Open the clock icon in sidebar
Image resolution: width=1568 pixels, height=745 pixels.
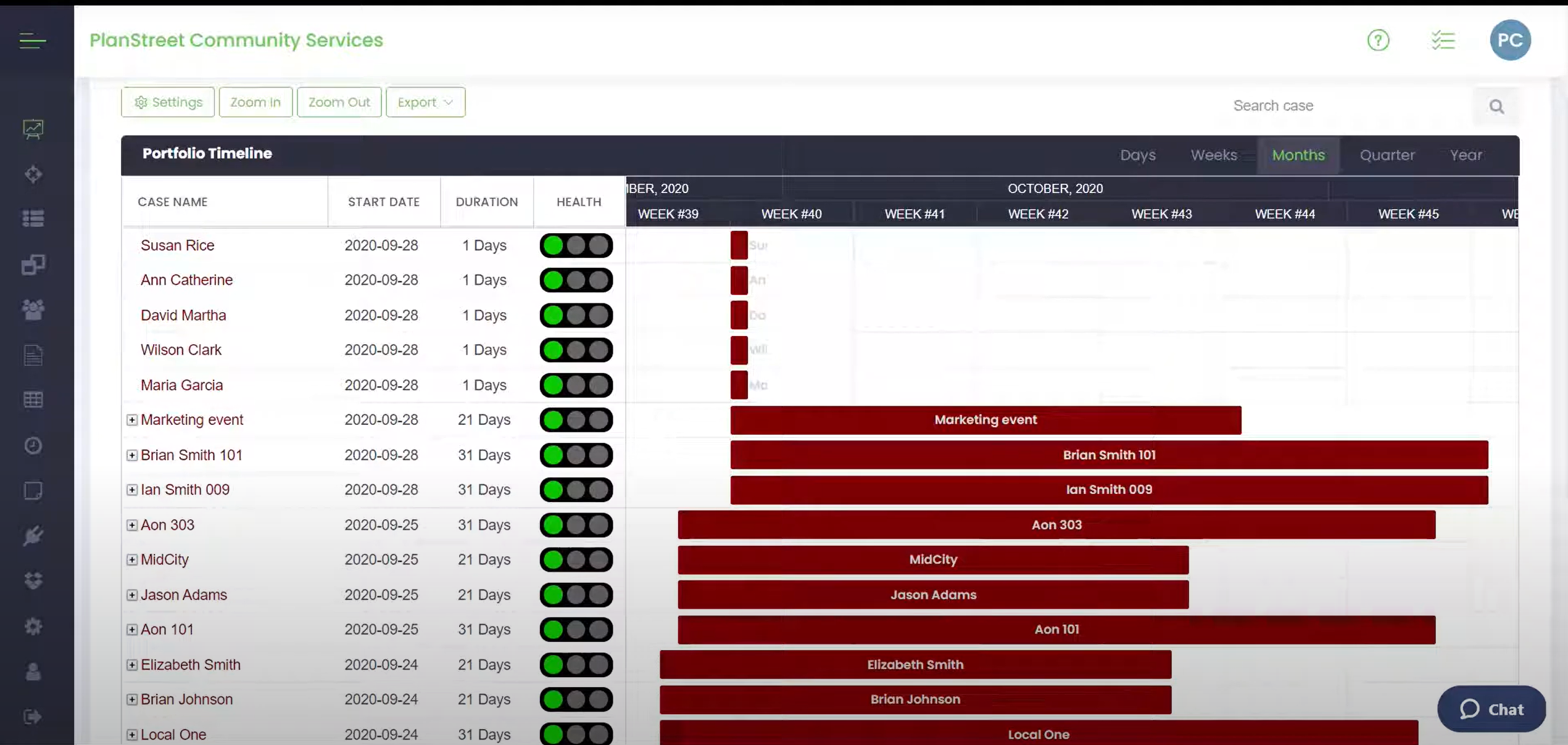pyautogui.click(x=33, y=445)
